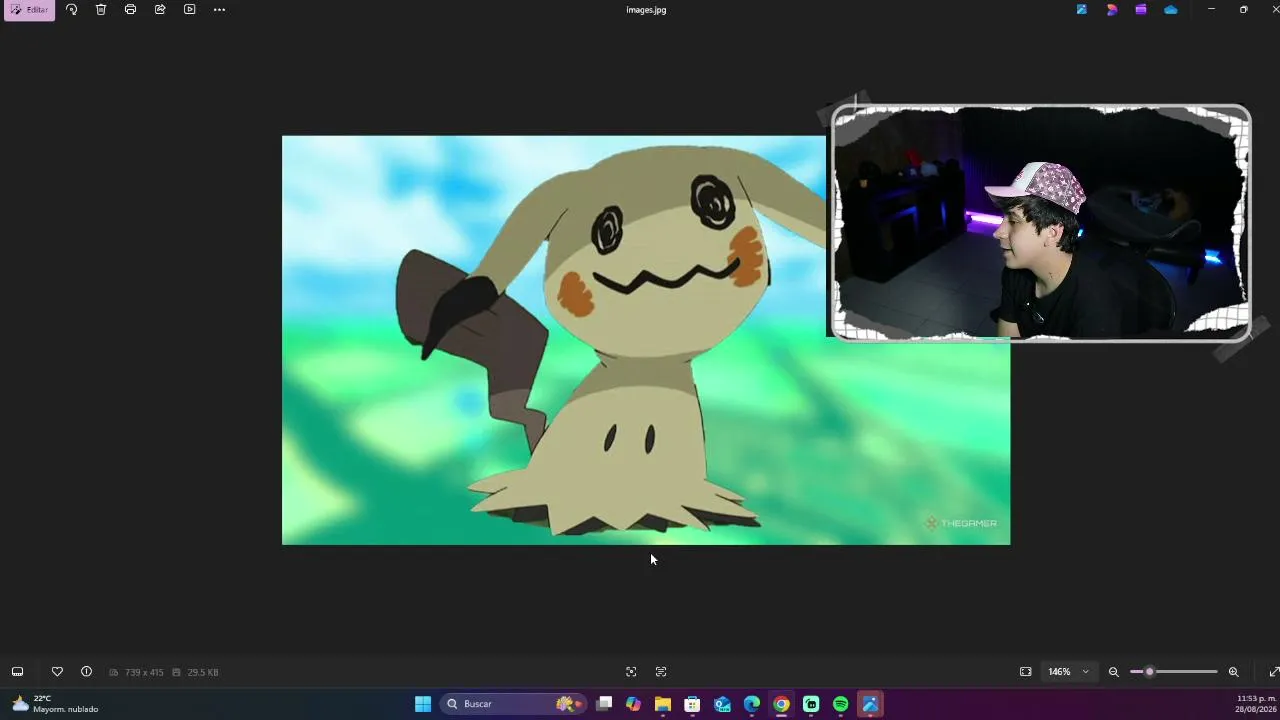Click the 29.5 KB file size text
Screen dimensions: 1280x720
(x=203, y=673)
